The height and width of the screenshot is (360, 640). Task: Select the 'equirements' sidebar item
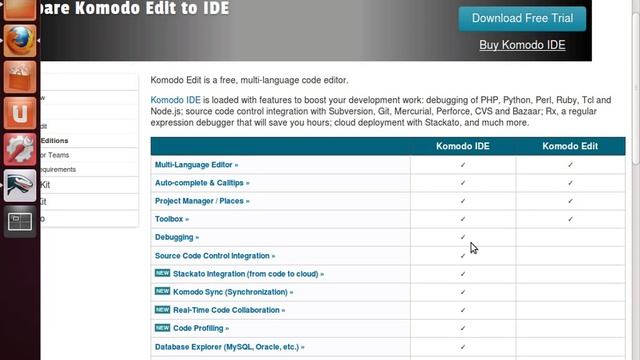(58, 169)
